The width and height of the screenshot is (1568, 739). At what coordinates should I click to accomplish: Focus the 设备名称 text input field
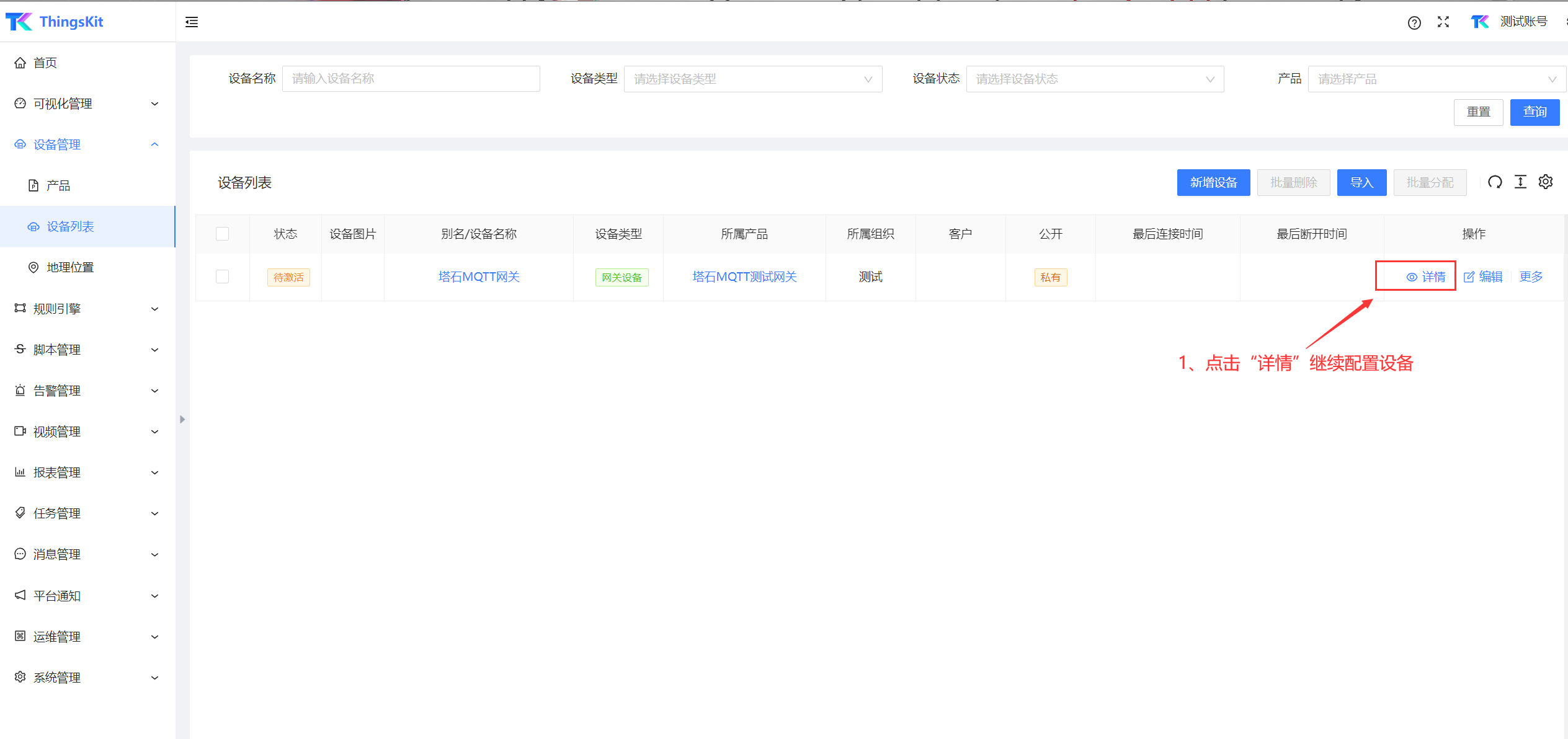411,79
